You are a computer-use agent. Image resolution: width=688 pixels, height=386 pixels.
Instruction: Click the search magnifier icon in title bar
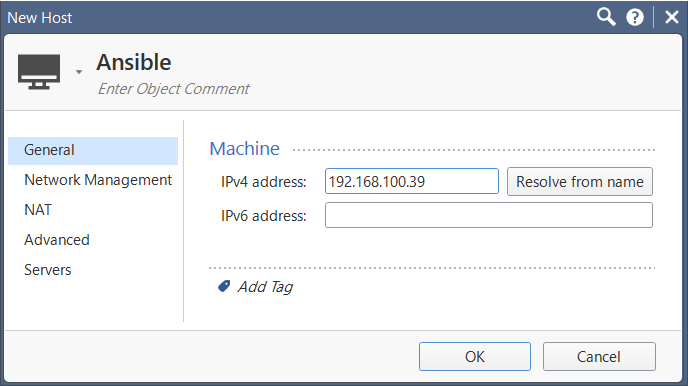point(606,18)
